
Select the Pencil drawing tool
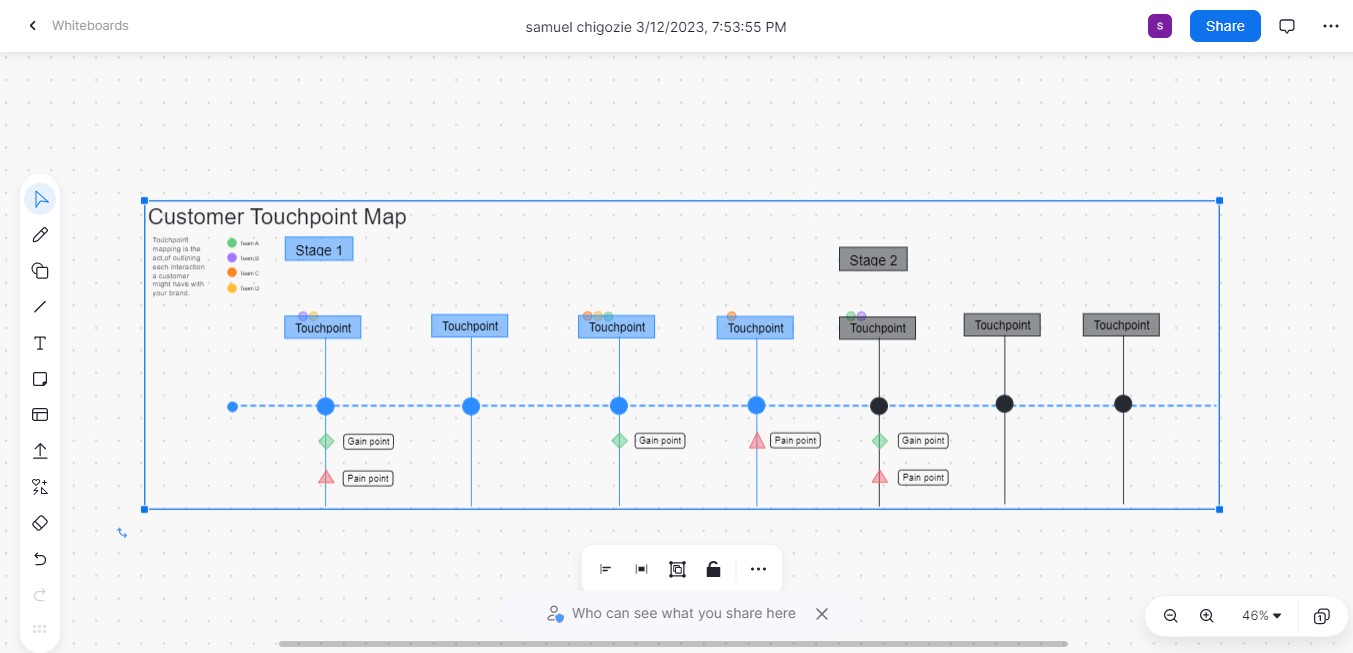[40, 235]
